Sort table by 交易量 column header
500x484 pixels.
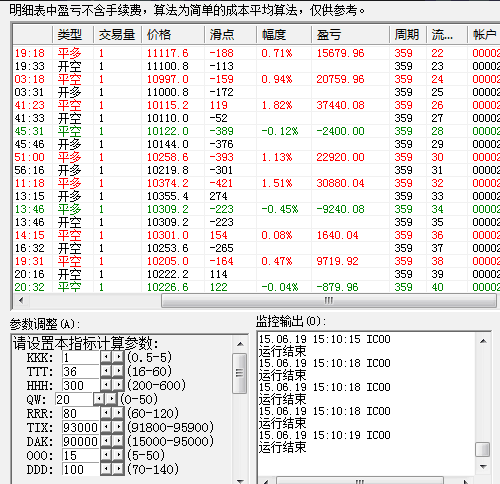(117, 34)
